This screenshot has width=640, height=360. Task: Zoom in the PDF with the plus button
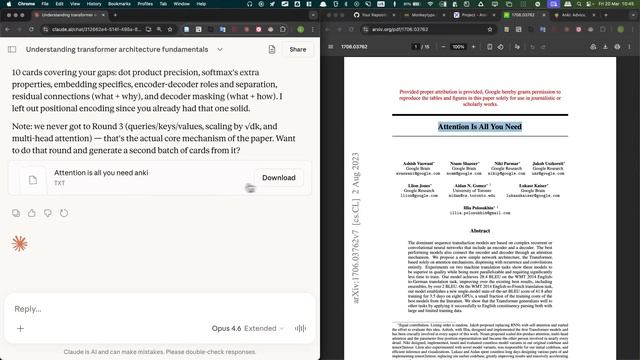point(473,47)
